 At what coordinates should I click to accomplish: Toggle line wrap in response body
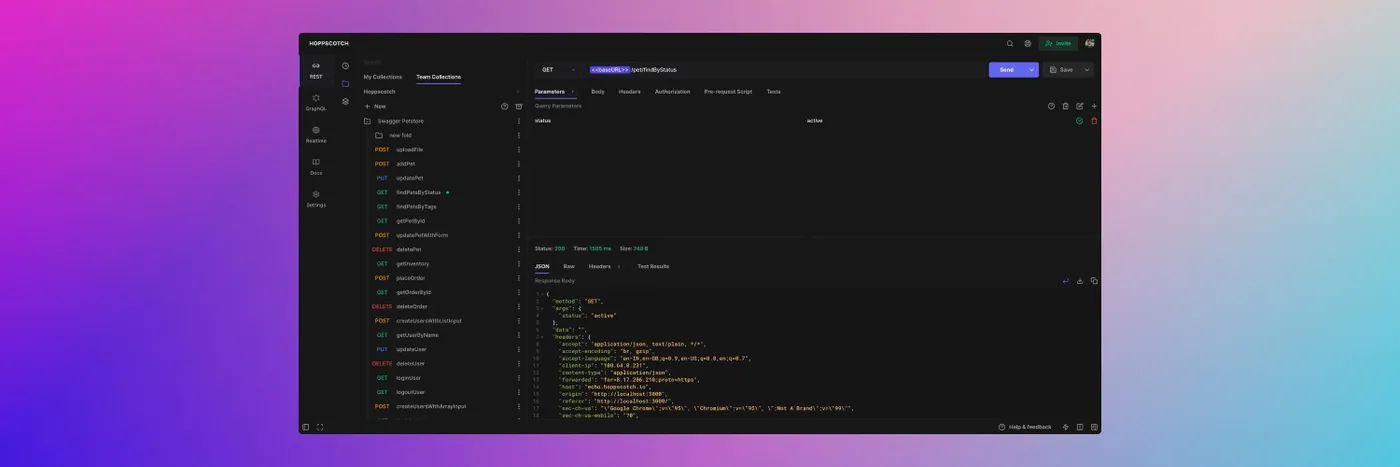[1065, 281]
